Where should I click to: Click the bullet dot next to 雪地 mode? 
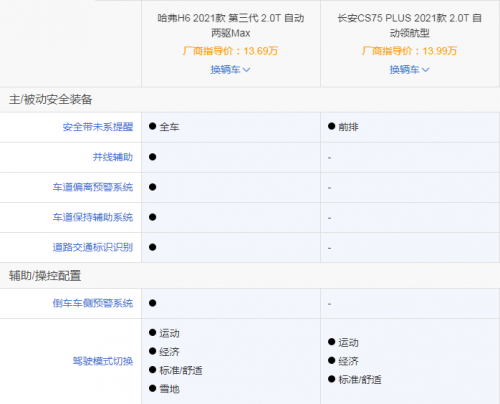[x=153, y=388]
